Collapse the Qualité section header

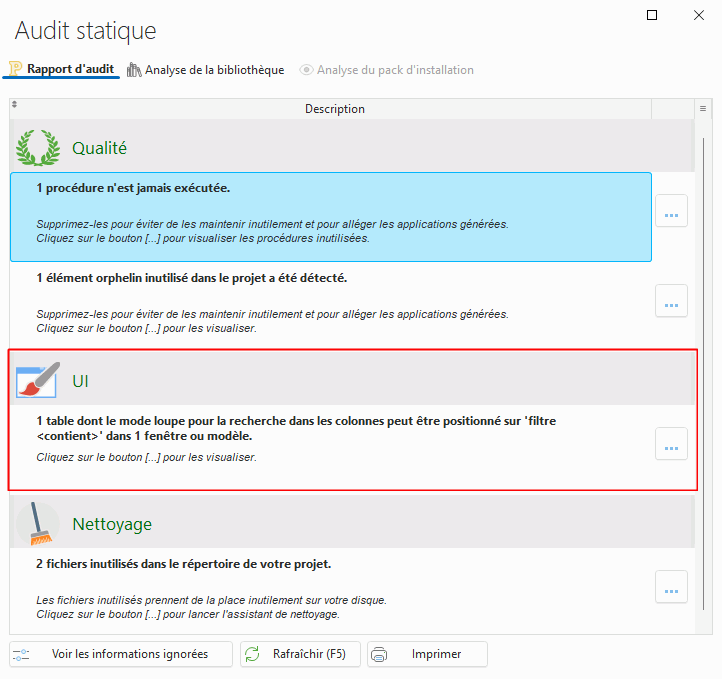pyautogui.click(x=352, y=147)
